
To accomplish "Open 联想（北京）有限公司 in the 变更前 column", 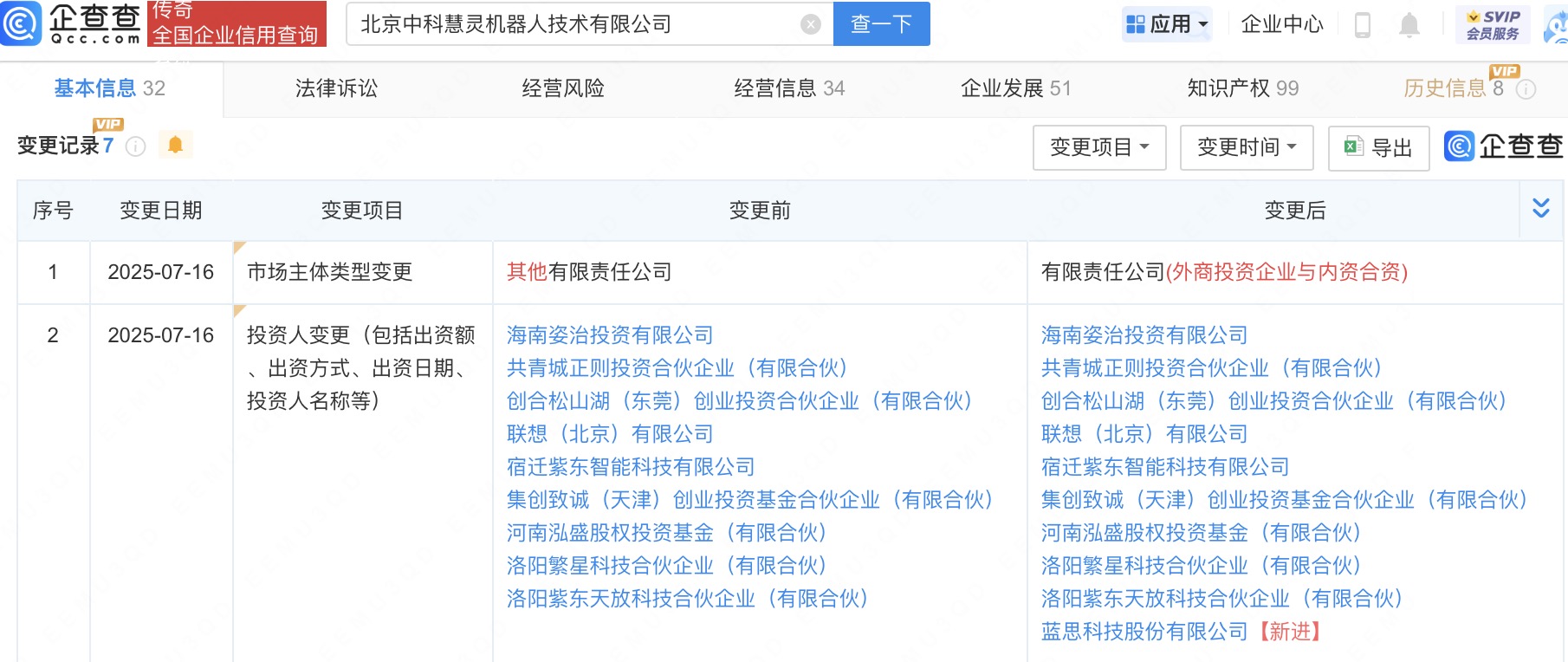I will pyautogui.click(x=610, y=434).
